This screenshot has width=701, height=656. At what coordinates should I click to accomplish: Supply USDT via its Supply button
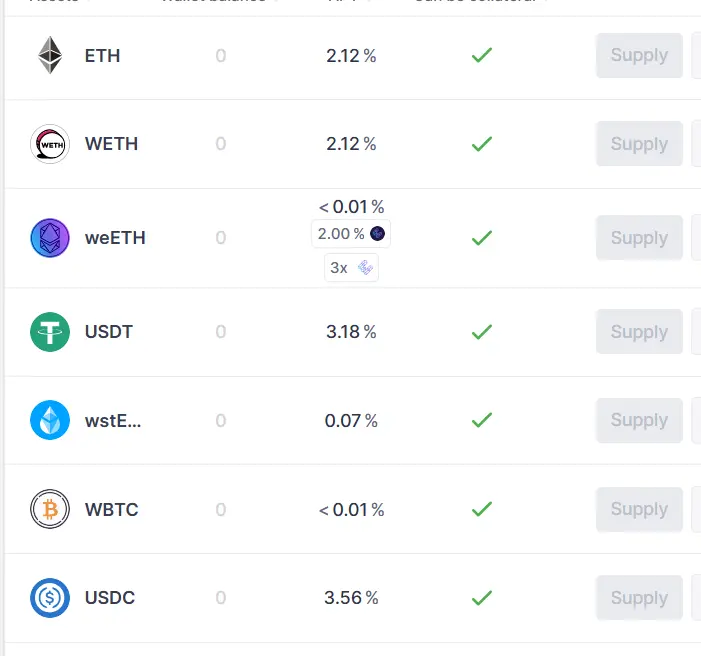point(639,332)
